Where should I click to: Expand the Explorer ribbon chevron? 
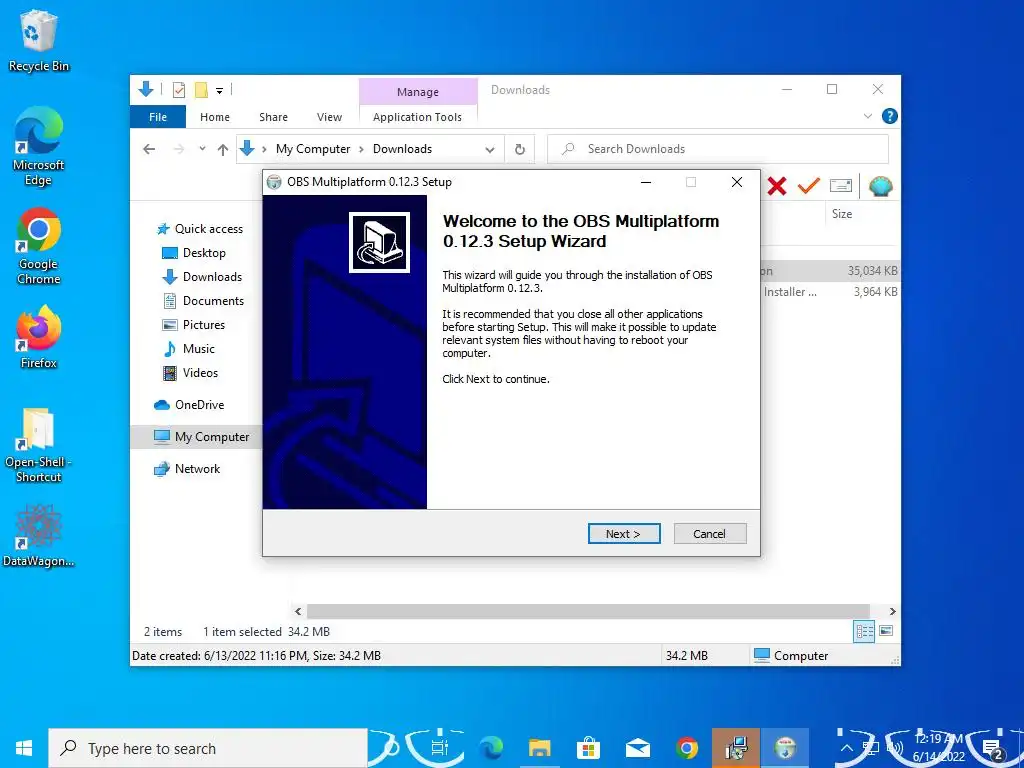pos(867,116)
